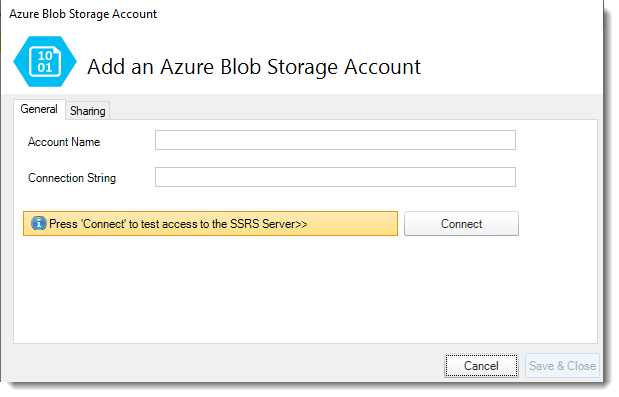Click the Account Name label

point(64,142)
